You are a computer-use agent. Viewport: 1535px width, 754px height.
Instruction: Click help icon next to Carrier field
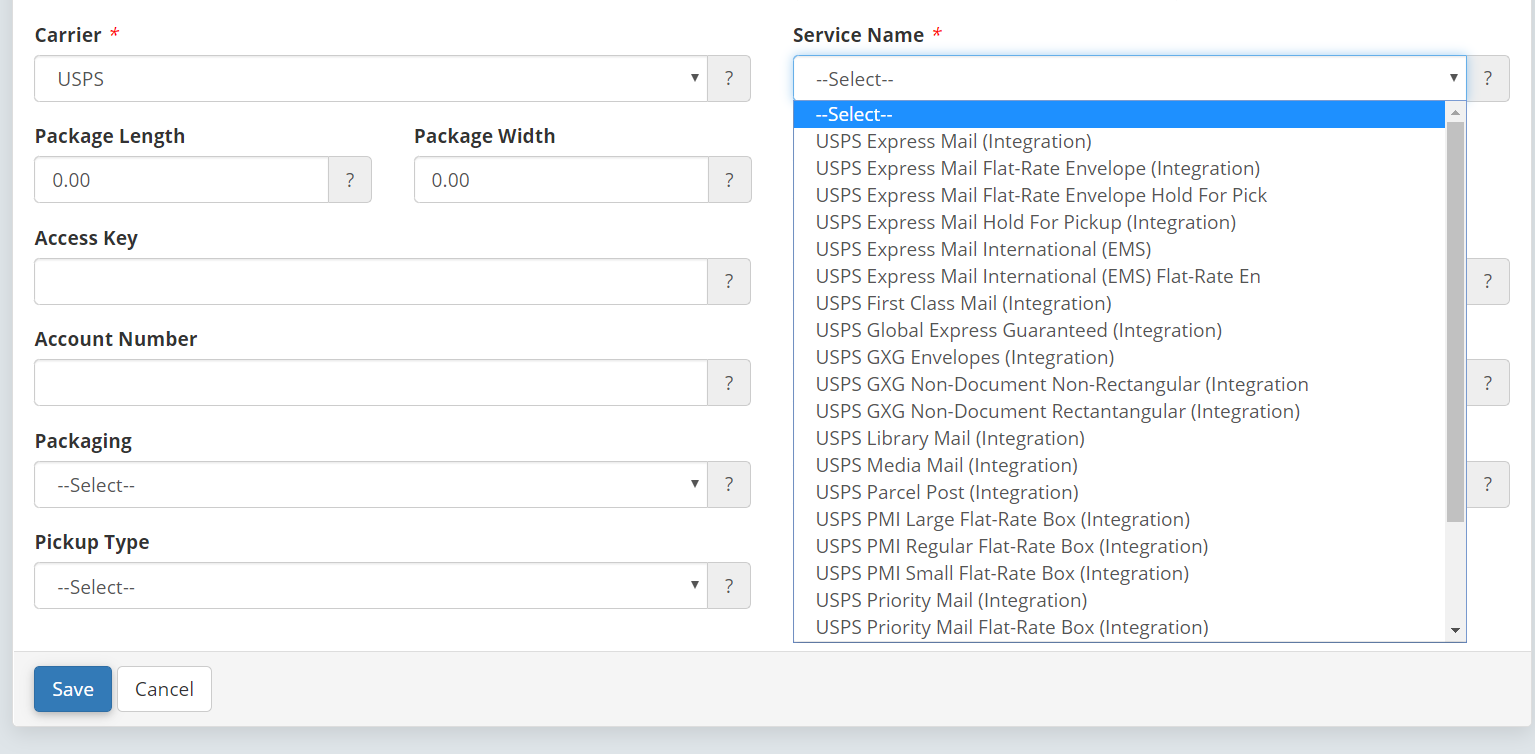(x=729, y=78)
